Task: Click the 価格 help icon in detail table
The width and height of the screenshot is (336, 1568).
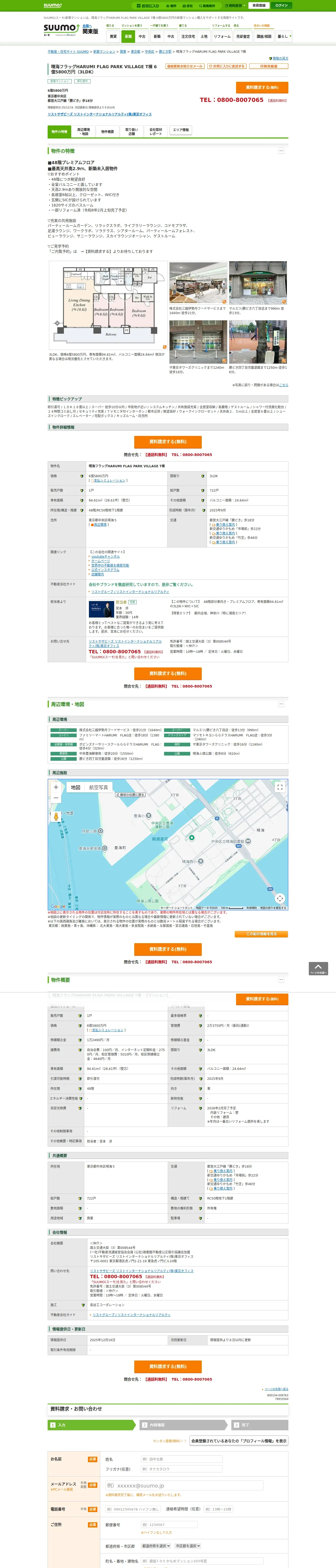Action: click(82, 477)
